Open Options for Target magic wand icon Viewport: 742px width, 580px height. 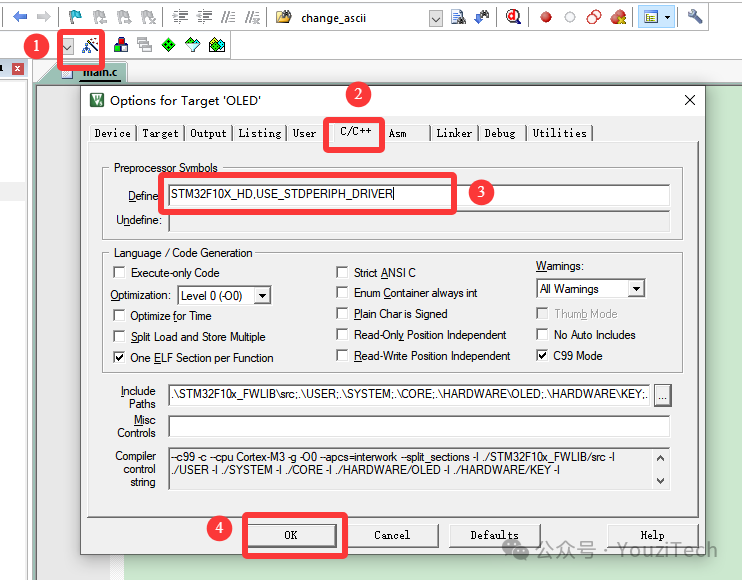pyautogui.click(x=90, y=45)
